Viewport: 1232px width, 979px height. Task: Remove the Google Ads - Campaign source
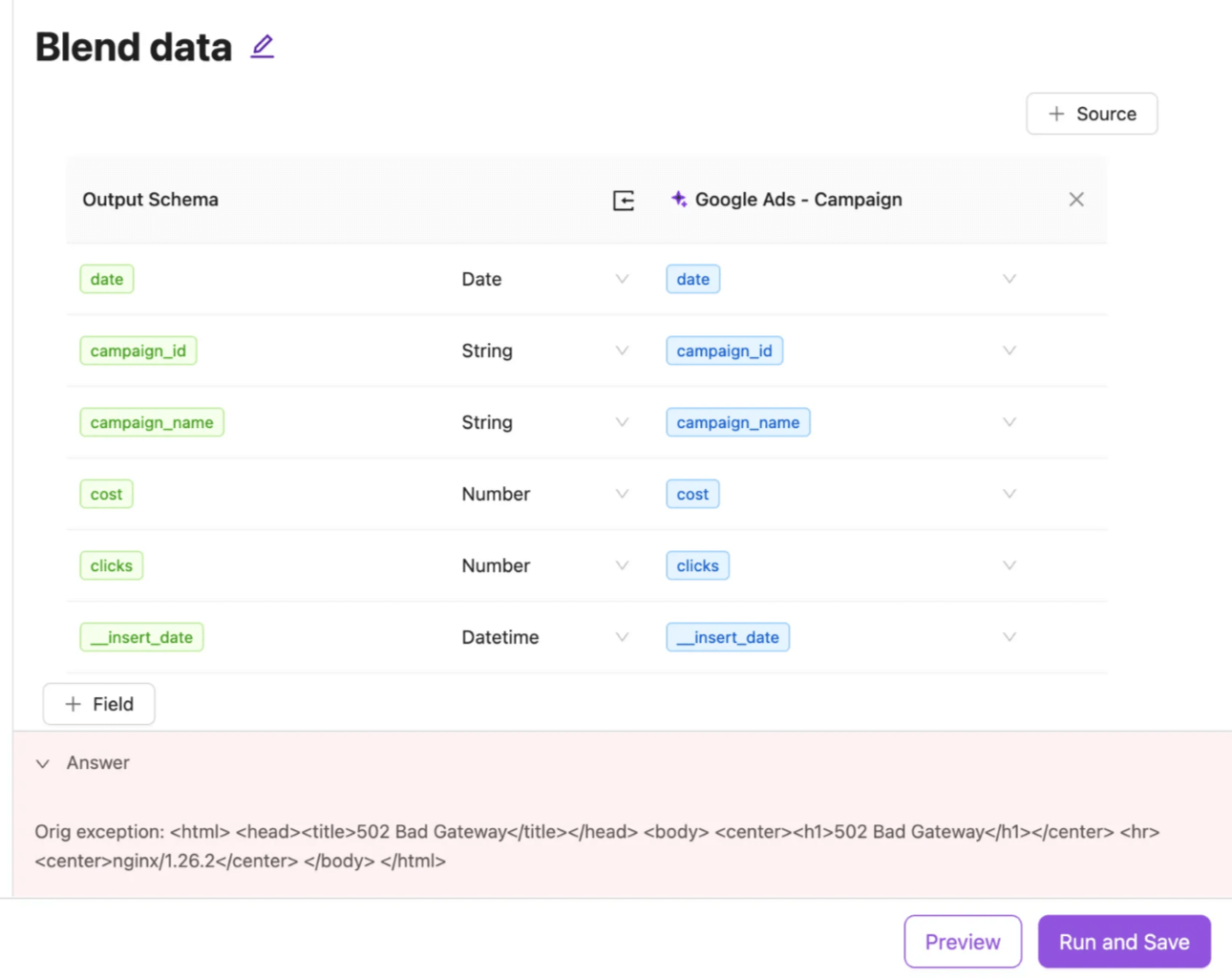pos(1076,200)
